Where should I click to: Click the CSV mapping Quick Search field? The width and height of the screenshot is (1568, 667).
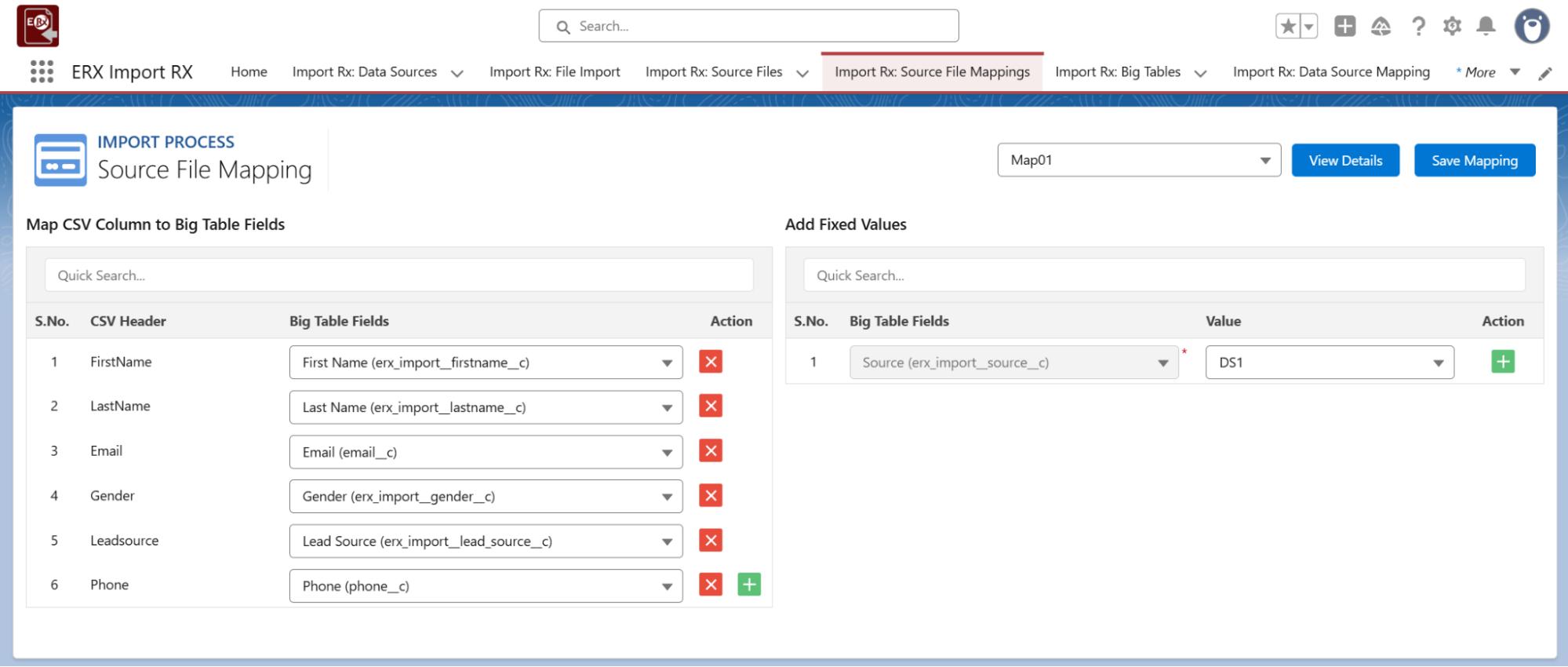398,275
